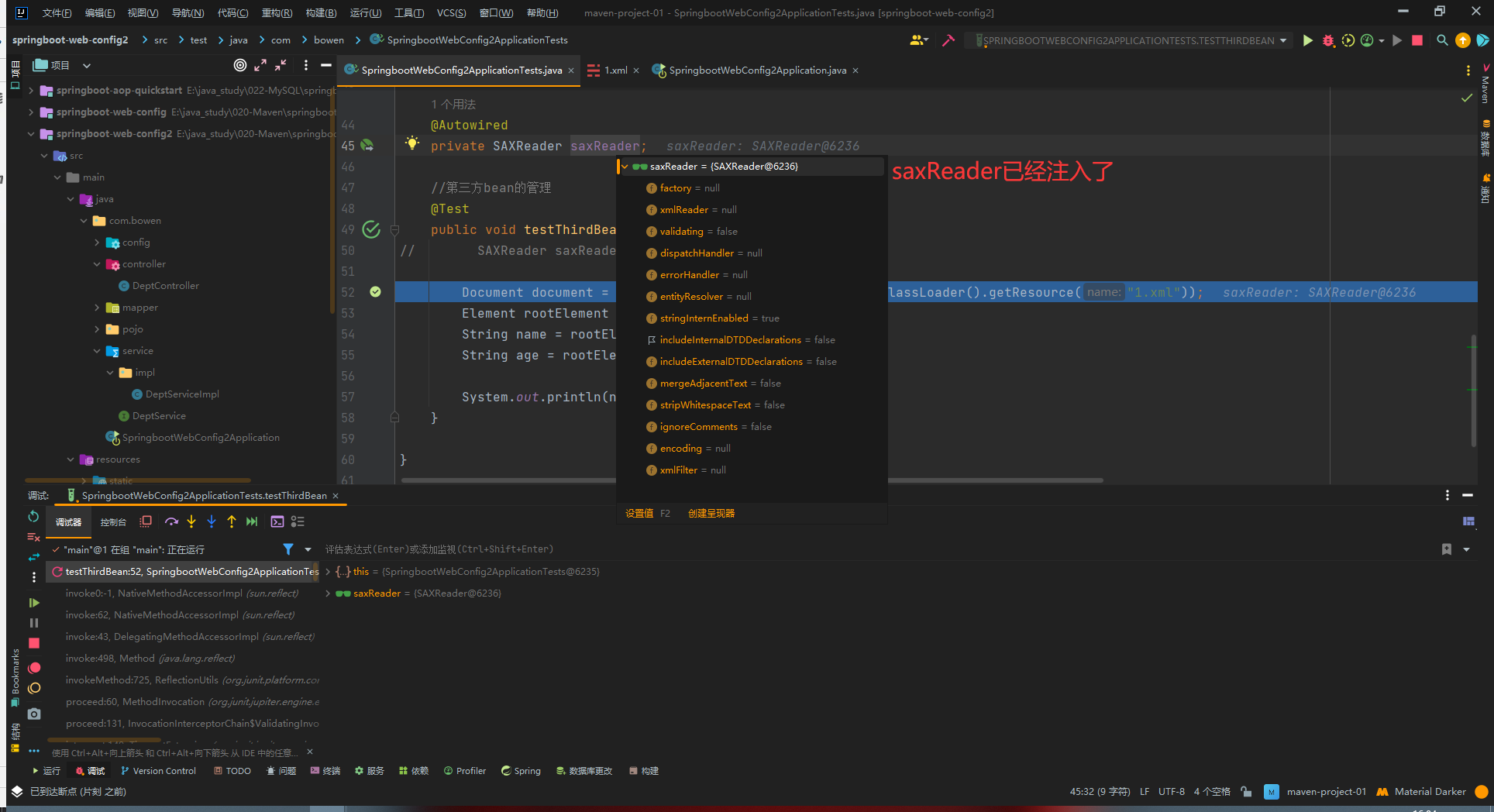Expand springboot-web-config project node
1494x812 pixels.
coord(31,112)
